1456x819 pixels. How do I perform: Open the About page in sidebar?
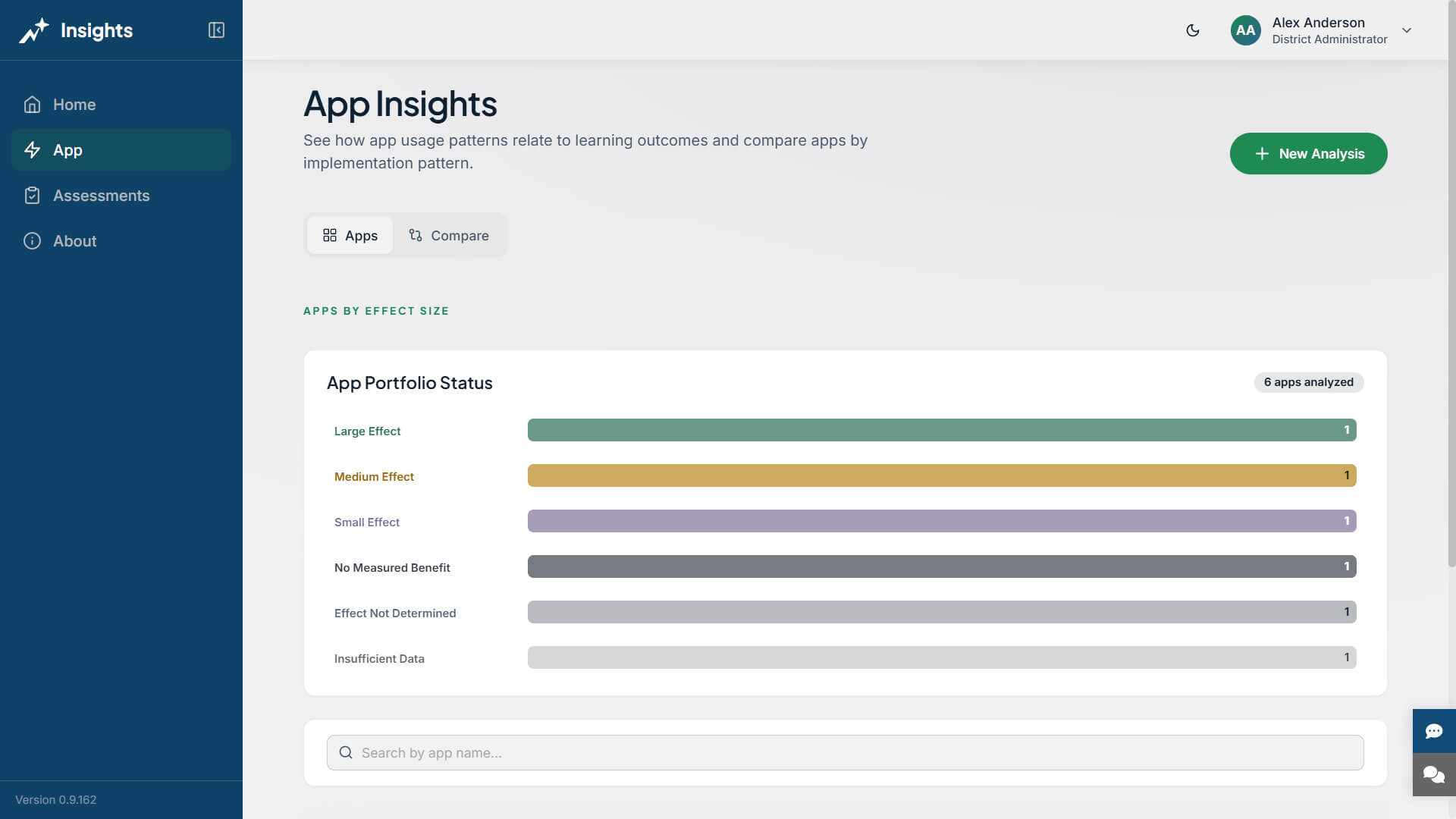point(121,241)
